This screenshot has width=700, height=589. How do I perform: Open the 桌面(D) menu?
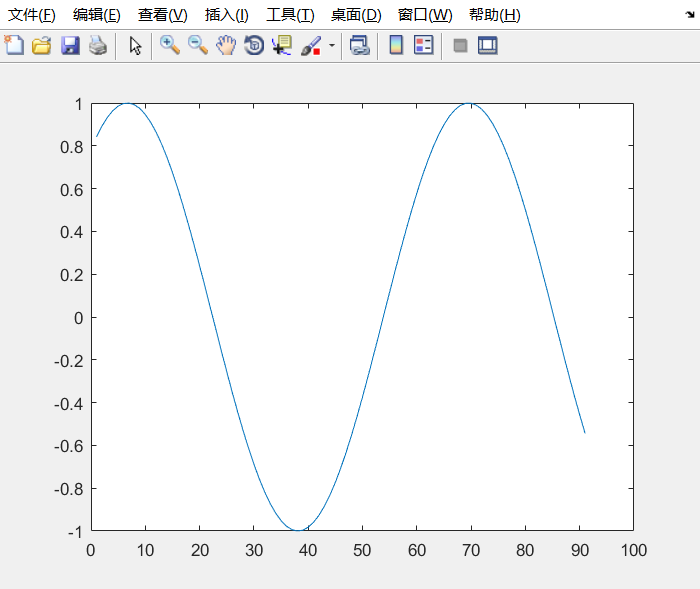pos(356,15)
